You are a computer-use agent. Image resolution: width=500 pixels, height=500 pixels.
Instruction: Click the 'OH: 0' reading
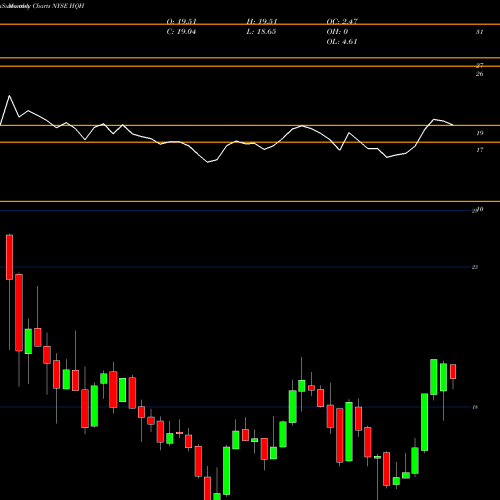(x=337, y=32)
